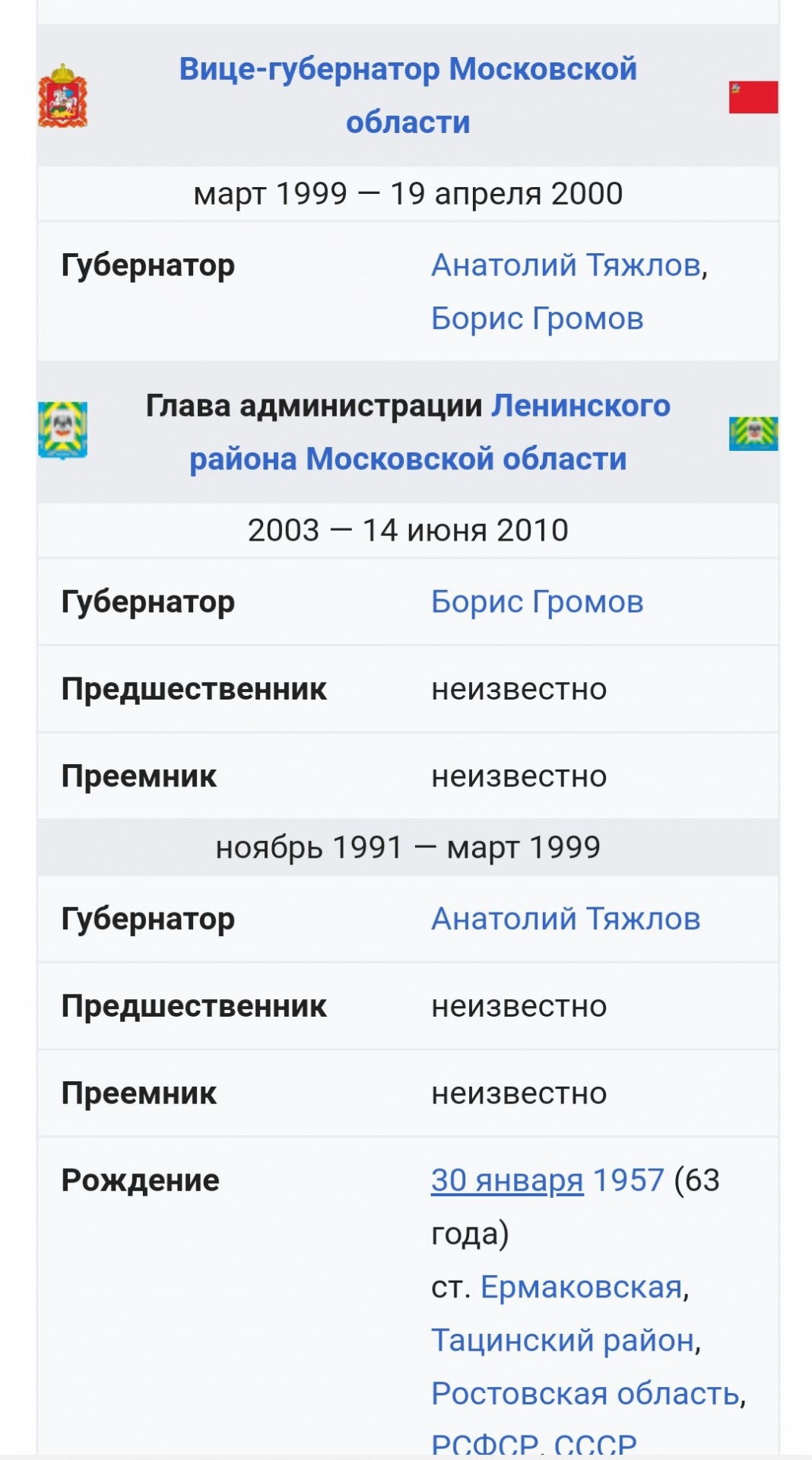
Task: Open the Анатолий Тяжлов link under vice-governor
Action: 566,265
